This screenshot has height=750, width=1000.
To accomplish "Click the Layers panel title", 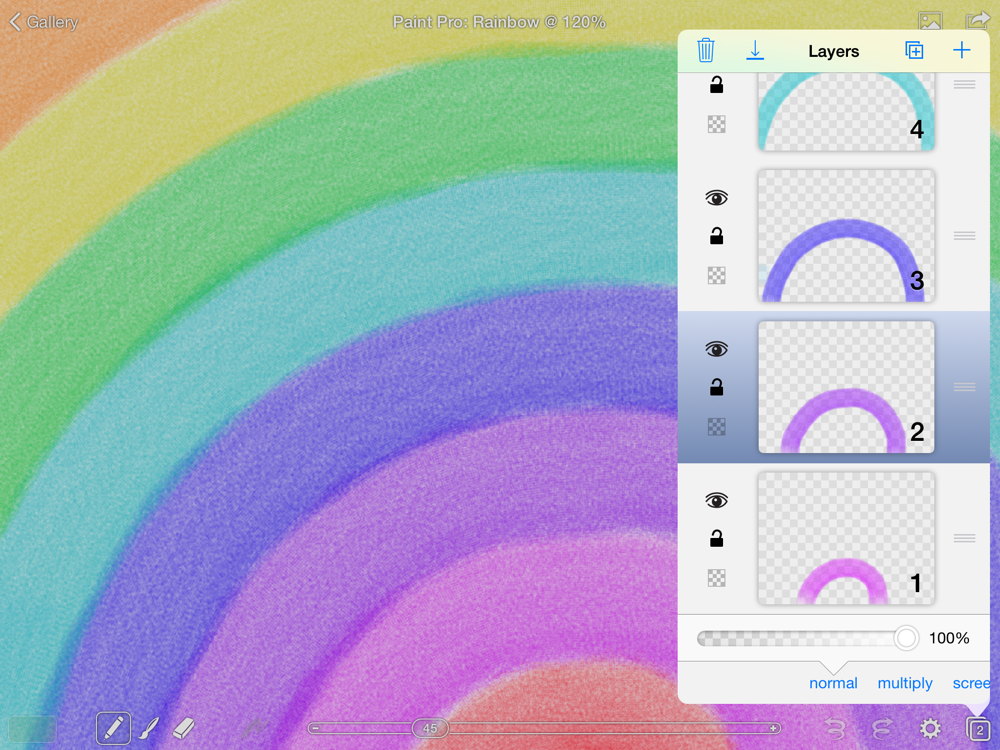I will point(834,51).
